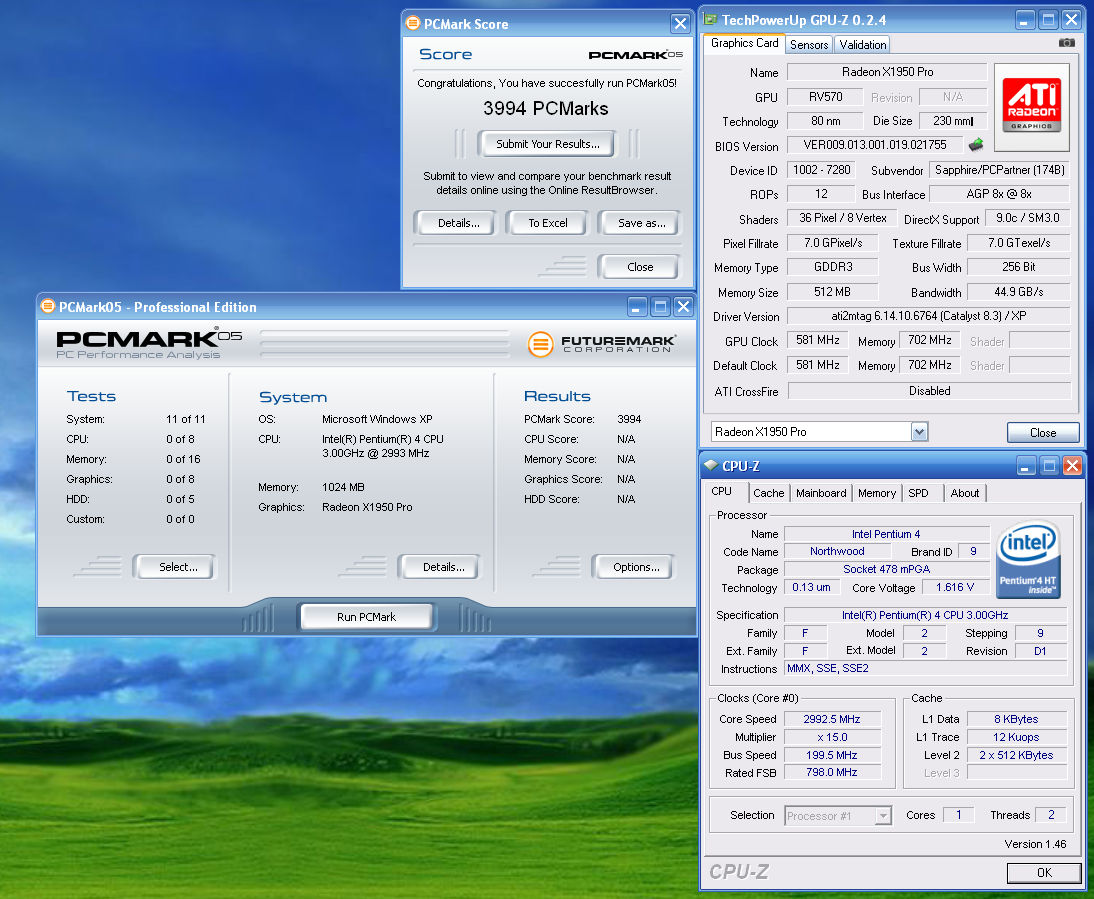Image resolution: width=1094 pixels, height=899 pixels.
Task: Click the GPU-Z camera screenshot icon
Action: [x=1066, y=43]
